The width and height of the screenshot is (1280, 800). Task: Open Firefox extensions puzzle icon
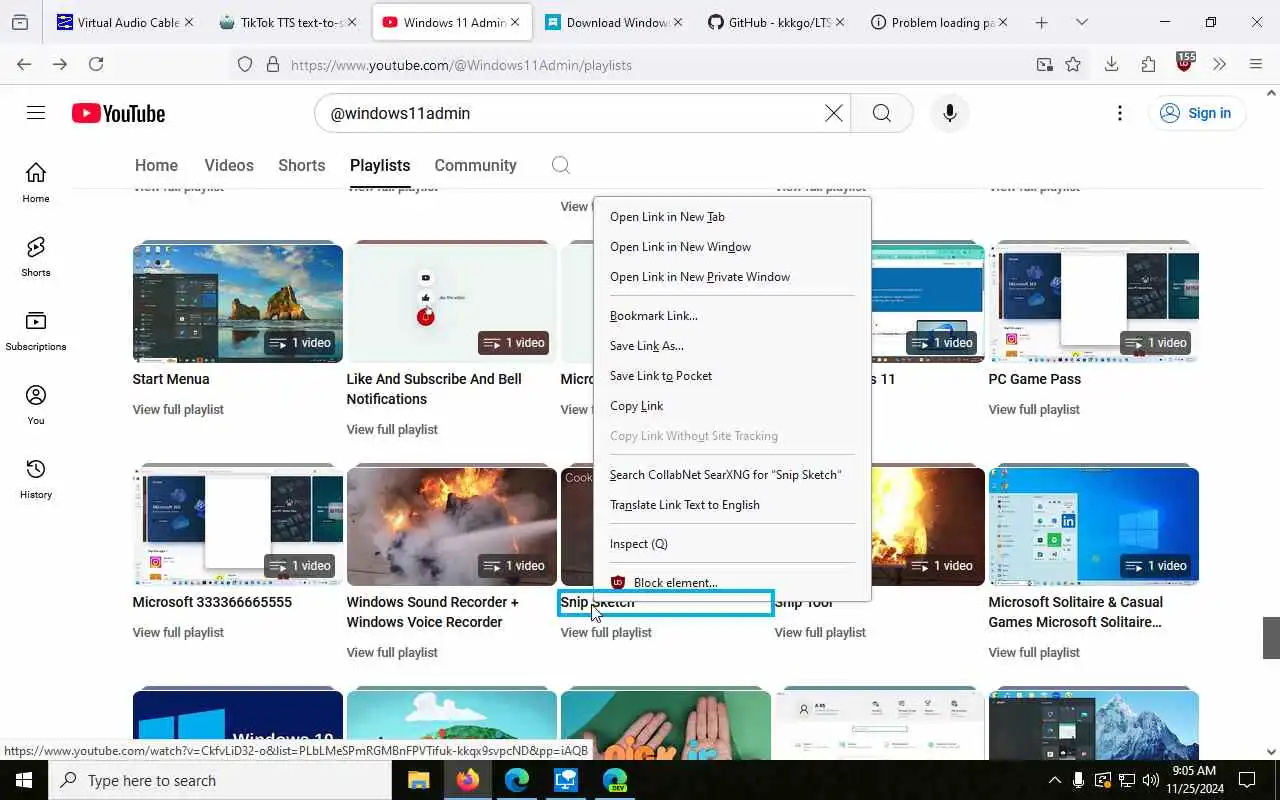point(1148,64)
